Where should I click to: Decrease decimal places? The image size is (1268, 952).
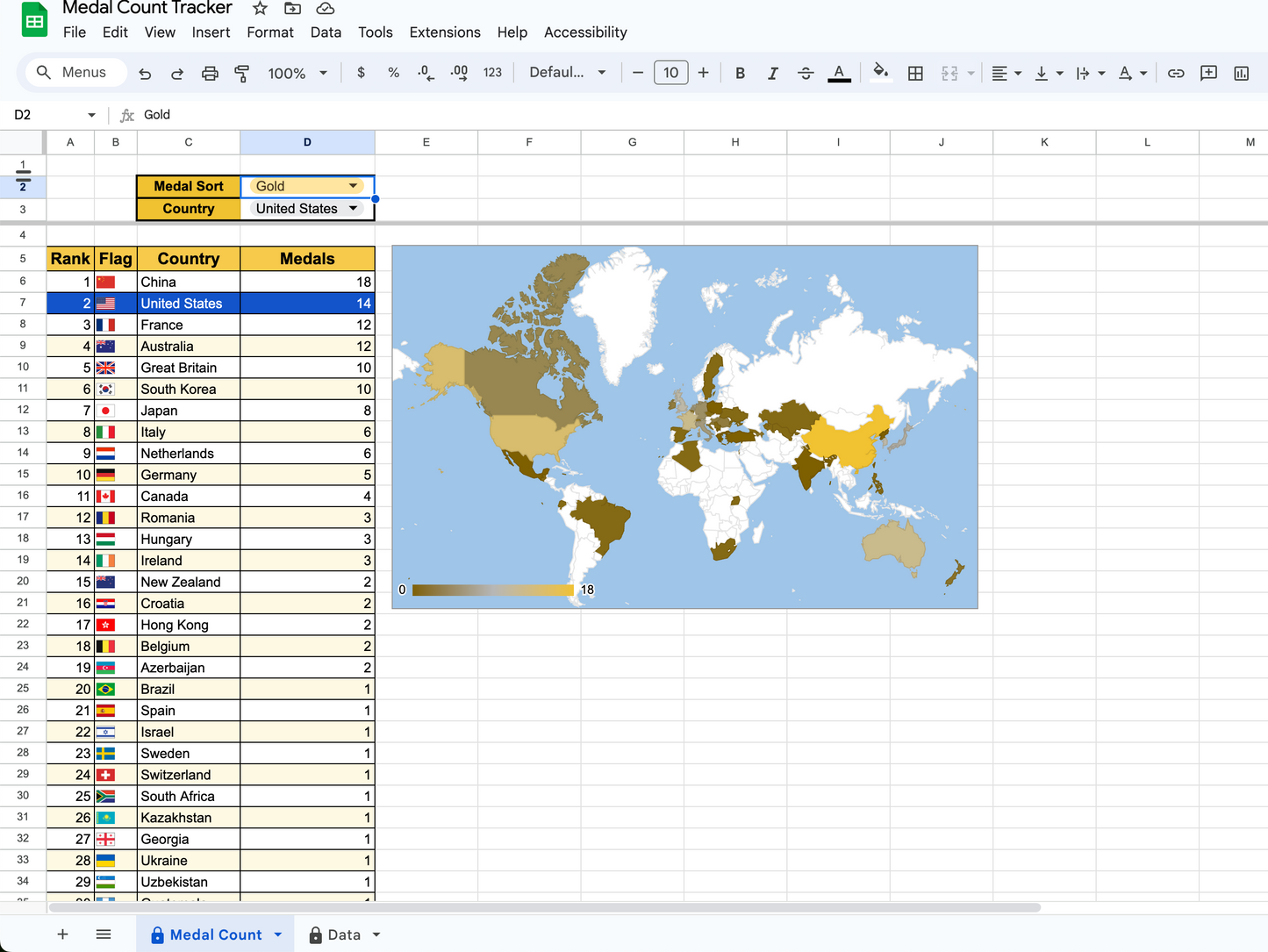tap(425, 73)
